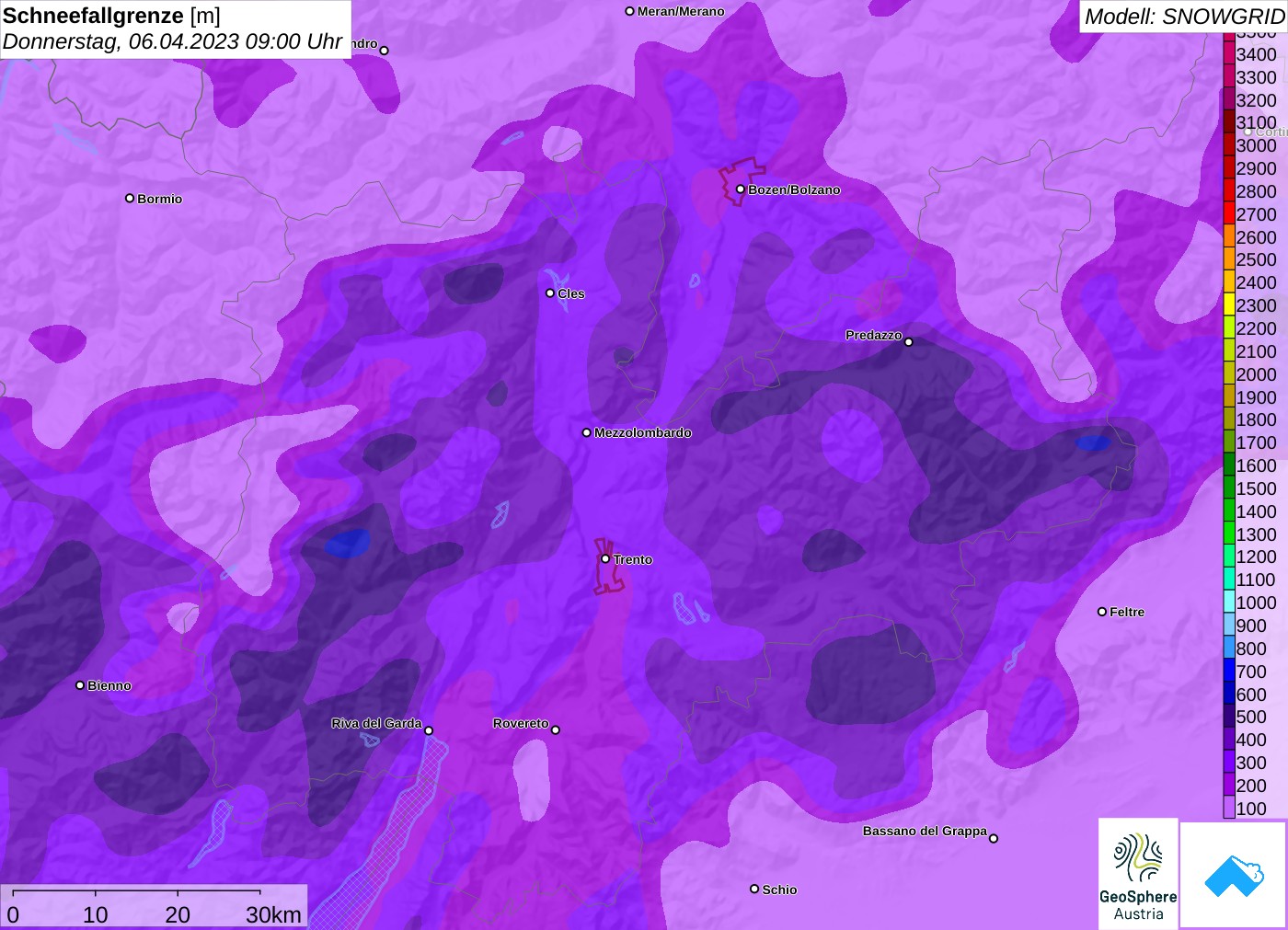Click the 1300 m green legend swatch
Screen dimensions: 1288x930
coord(1229,534)
